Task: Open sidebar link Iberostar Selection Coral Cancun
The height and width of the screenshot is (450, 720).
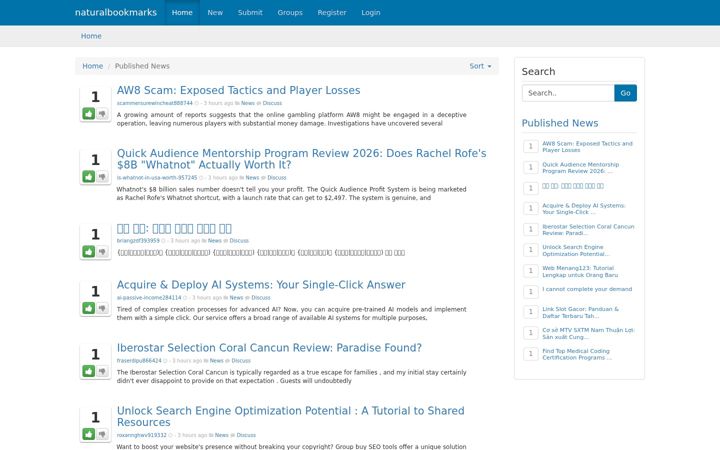Action: coord(588,230)
